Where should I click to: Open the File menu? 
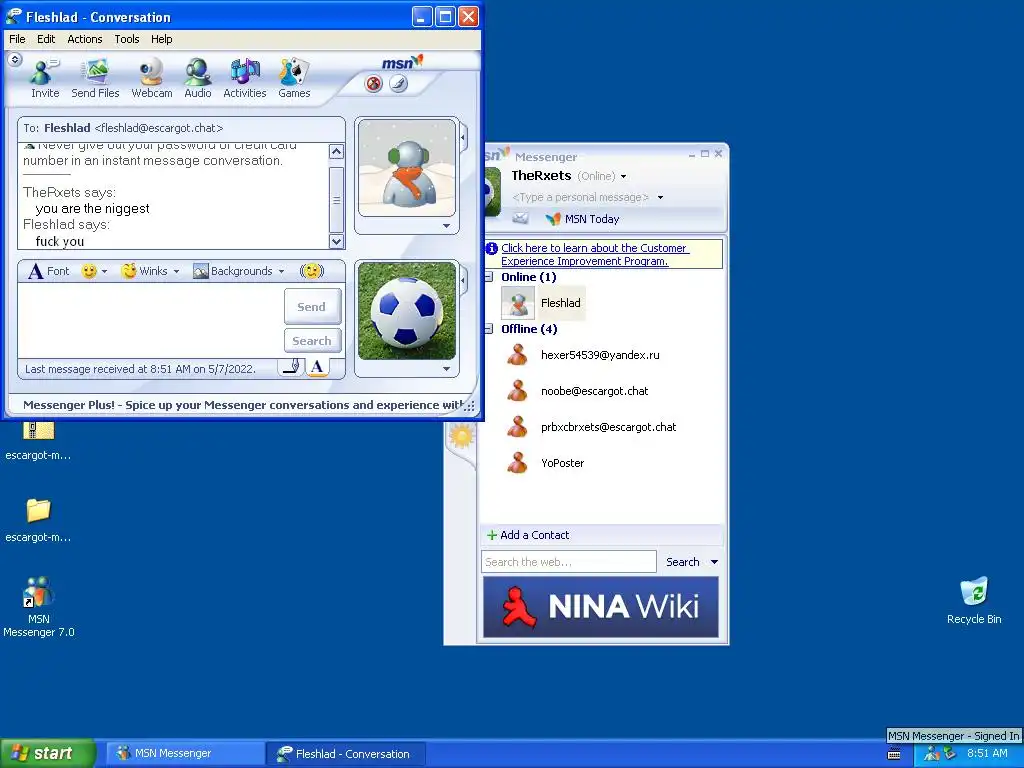17,39
